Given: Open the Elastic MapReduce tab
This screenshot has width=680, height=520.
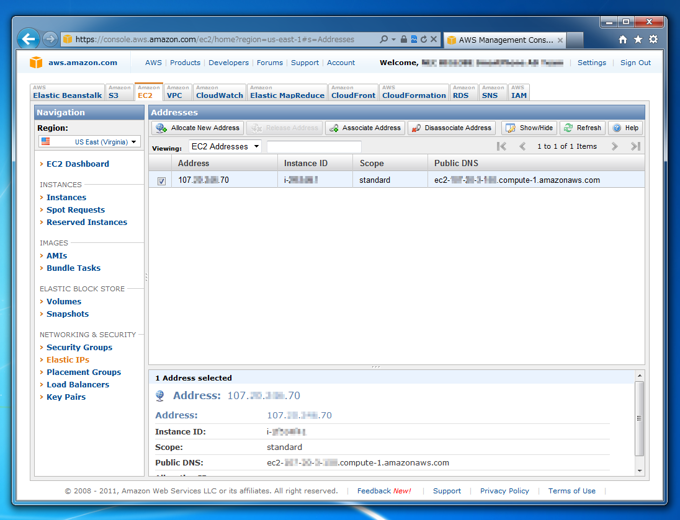Looking at the screenshot, I should (x=287, y=92).
